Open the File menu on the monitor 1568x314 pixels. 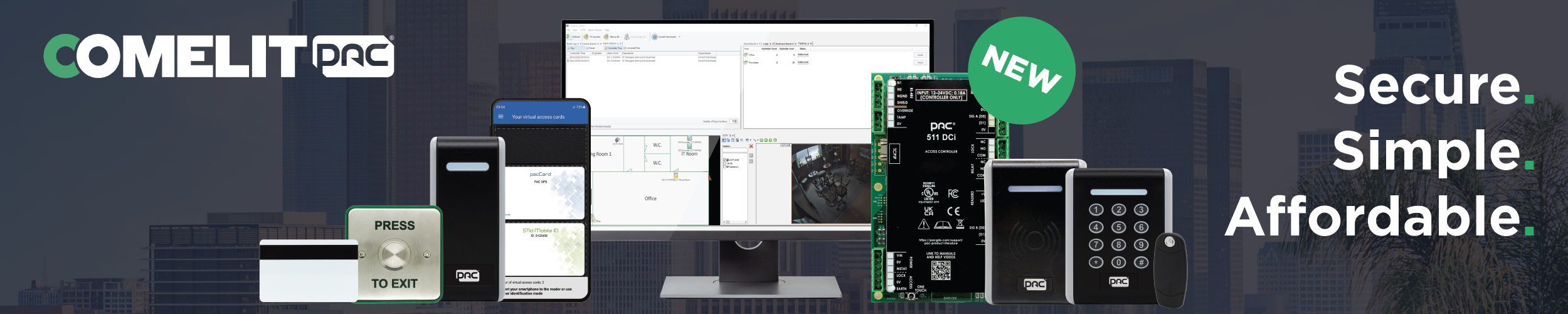568,30
